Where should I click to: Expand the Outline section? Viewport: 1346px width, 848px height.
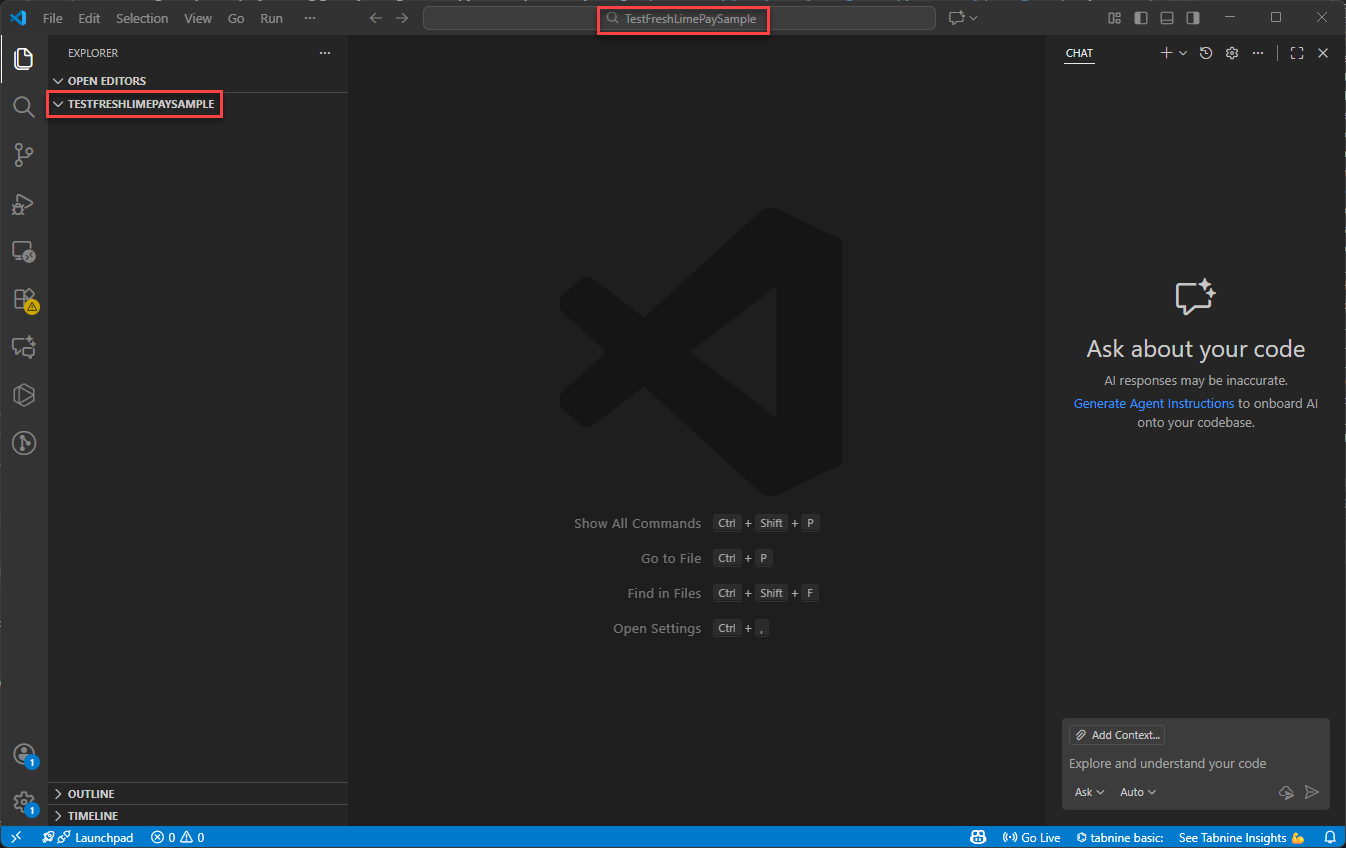click(90, 794)
